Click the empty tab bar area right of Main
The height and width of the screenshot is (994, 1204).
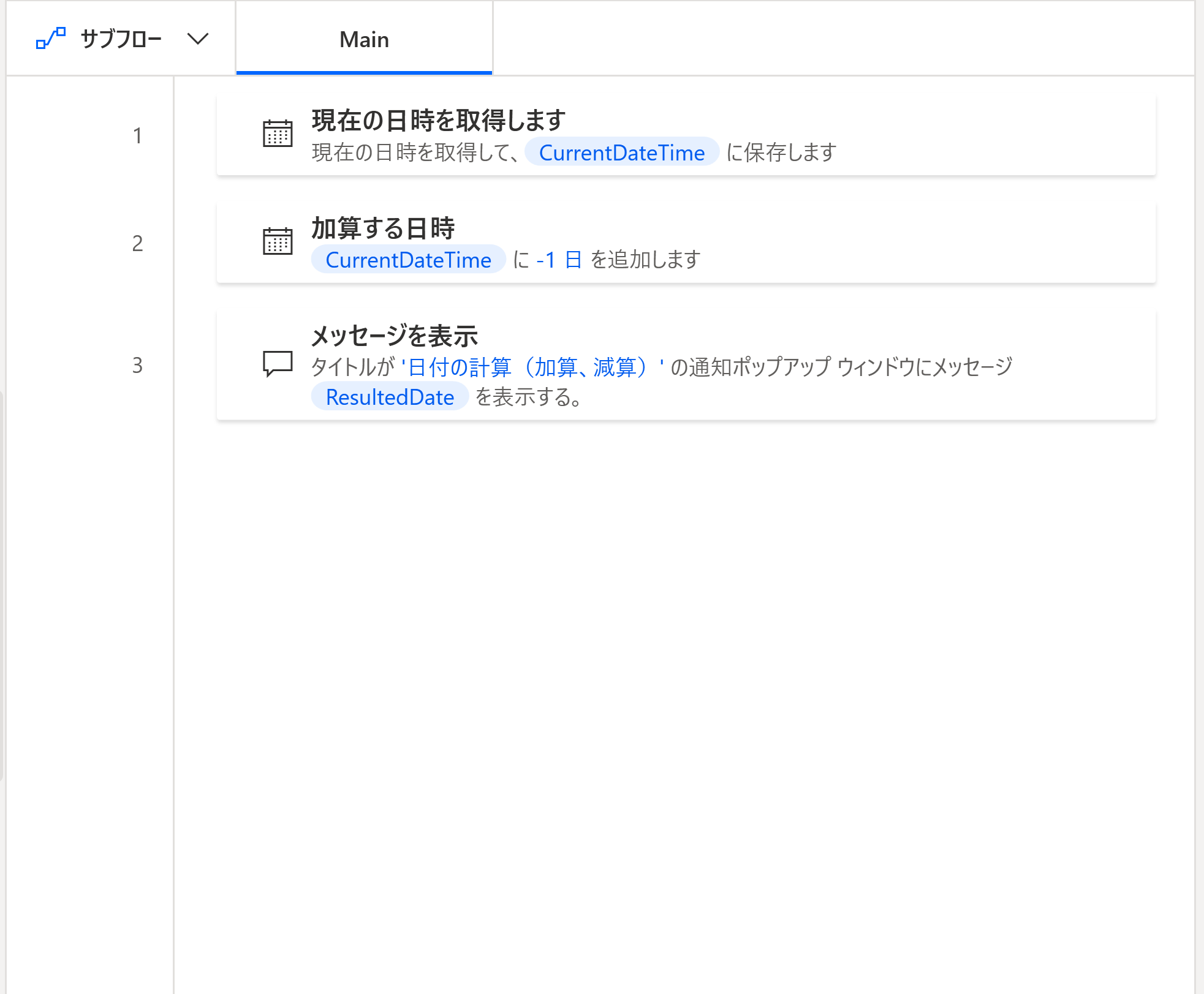tap(843, 39)
